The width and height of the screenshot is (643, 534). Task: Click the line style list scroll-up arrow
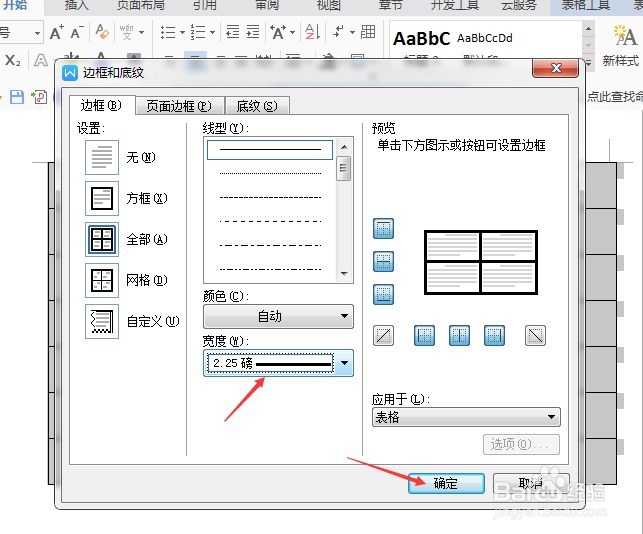point(344,147)
